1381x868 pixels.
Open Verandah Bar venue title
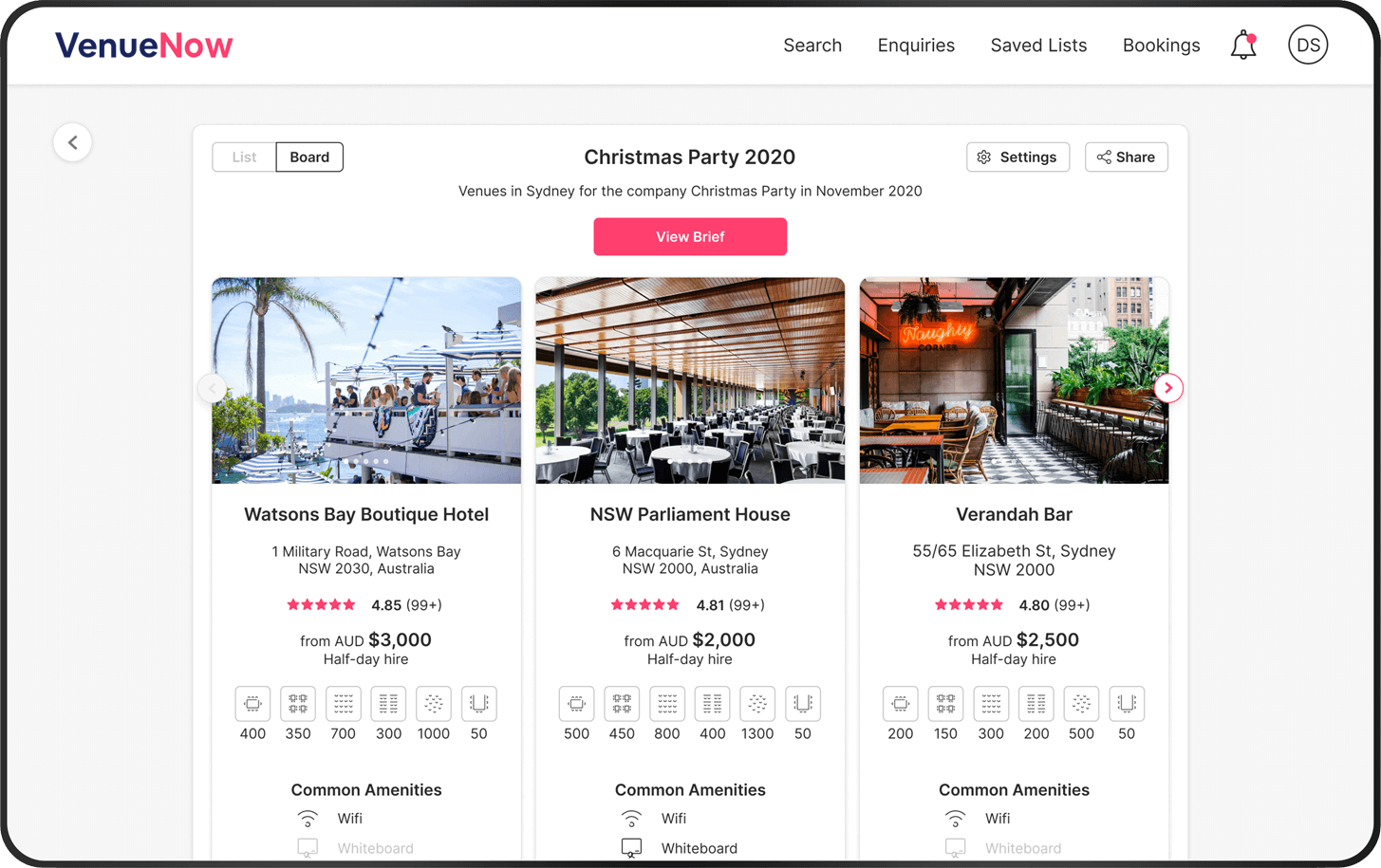[x=1014, y=514]
